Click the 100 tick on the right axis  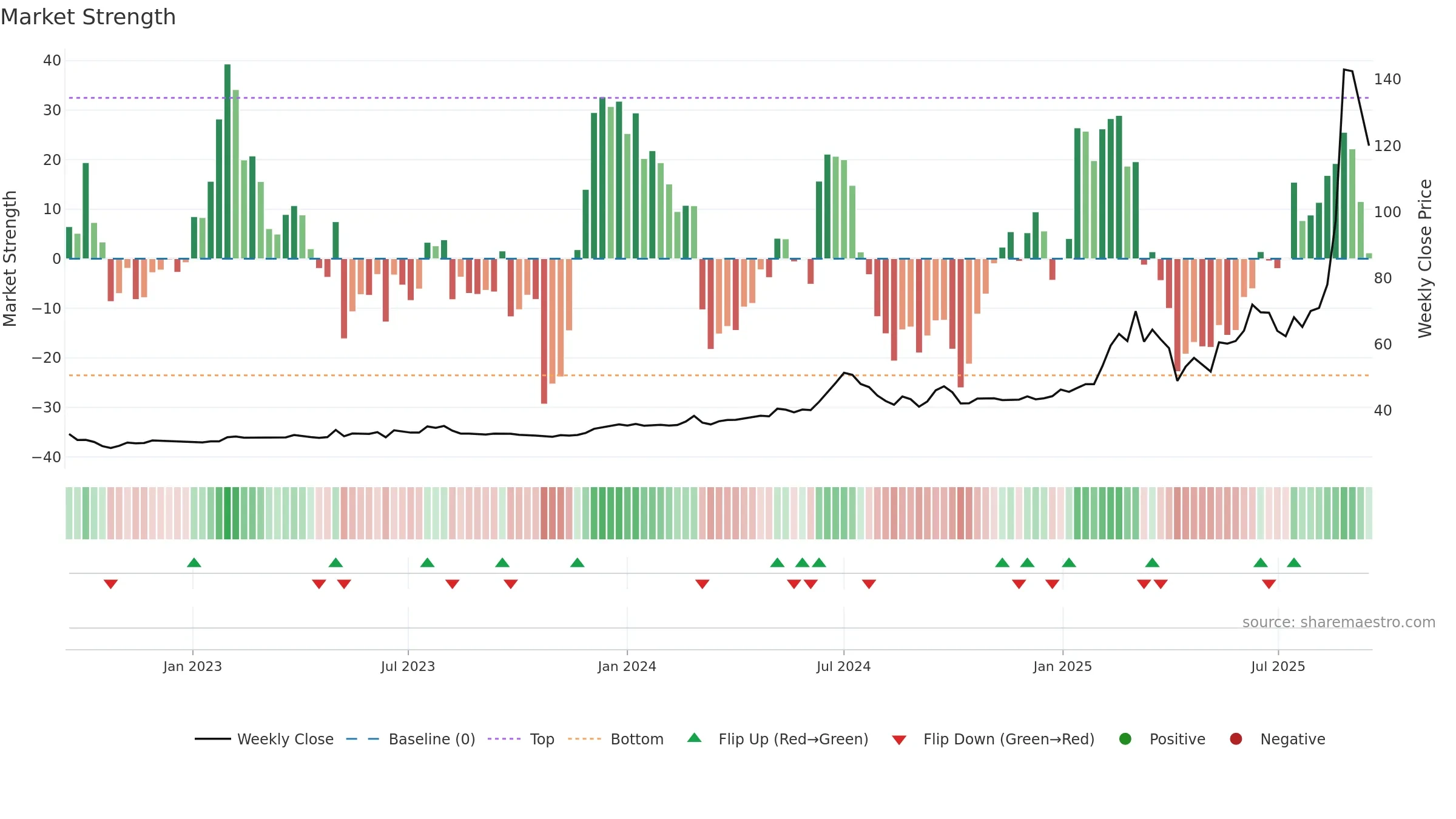pos(1387,212)
